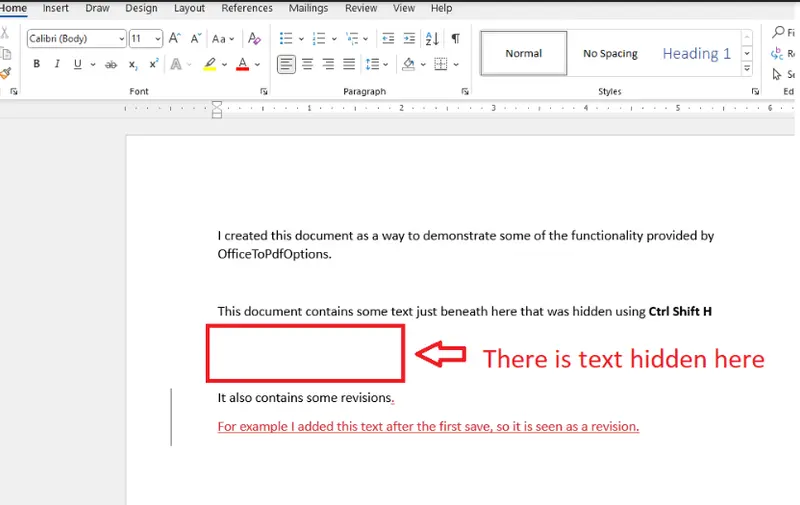Increase paragraph indent
Viewport: 800px width, 505px height.
(409, 39)
